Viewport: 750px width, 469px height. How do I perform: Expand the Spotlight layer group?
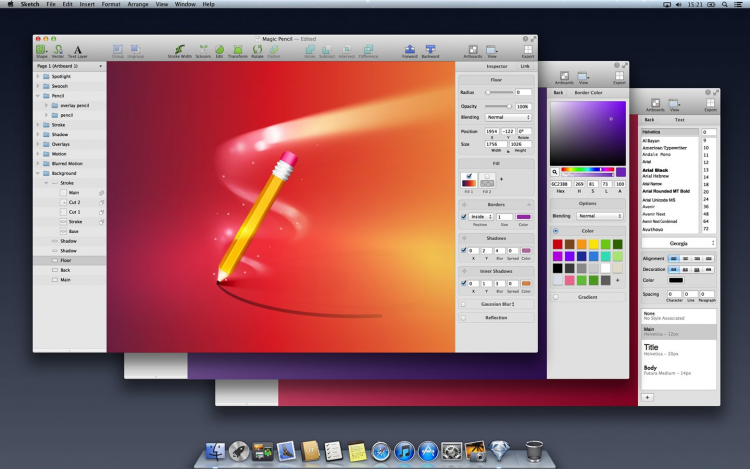(x=38, y=76)
